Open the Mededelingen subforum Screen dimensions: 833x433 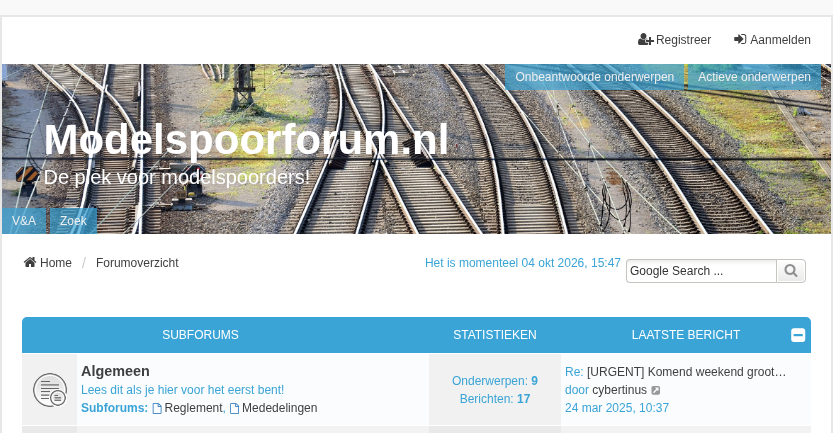pos(279,408)
